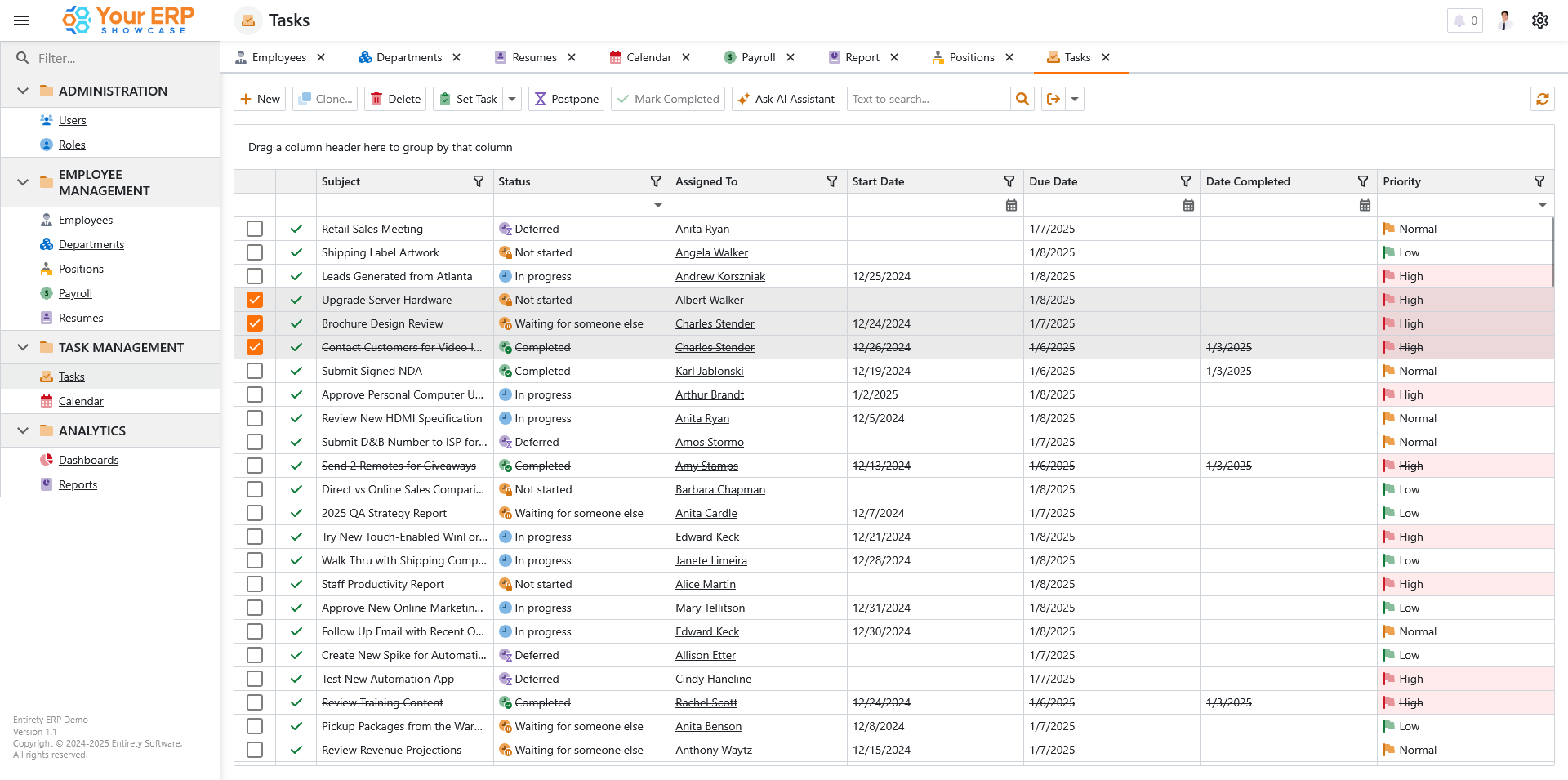Open Dashboards link in sidebar
This screenshot has width=1568, height=780.
88,460
